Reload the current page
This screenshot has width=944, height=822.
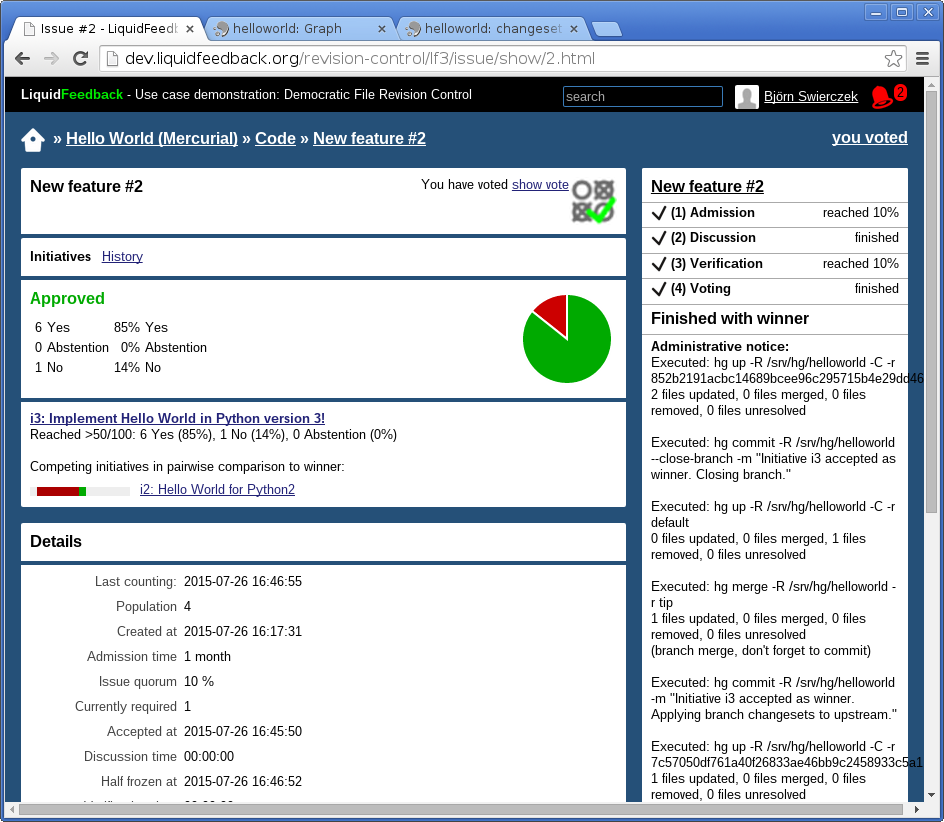[x=80, y=59]
